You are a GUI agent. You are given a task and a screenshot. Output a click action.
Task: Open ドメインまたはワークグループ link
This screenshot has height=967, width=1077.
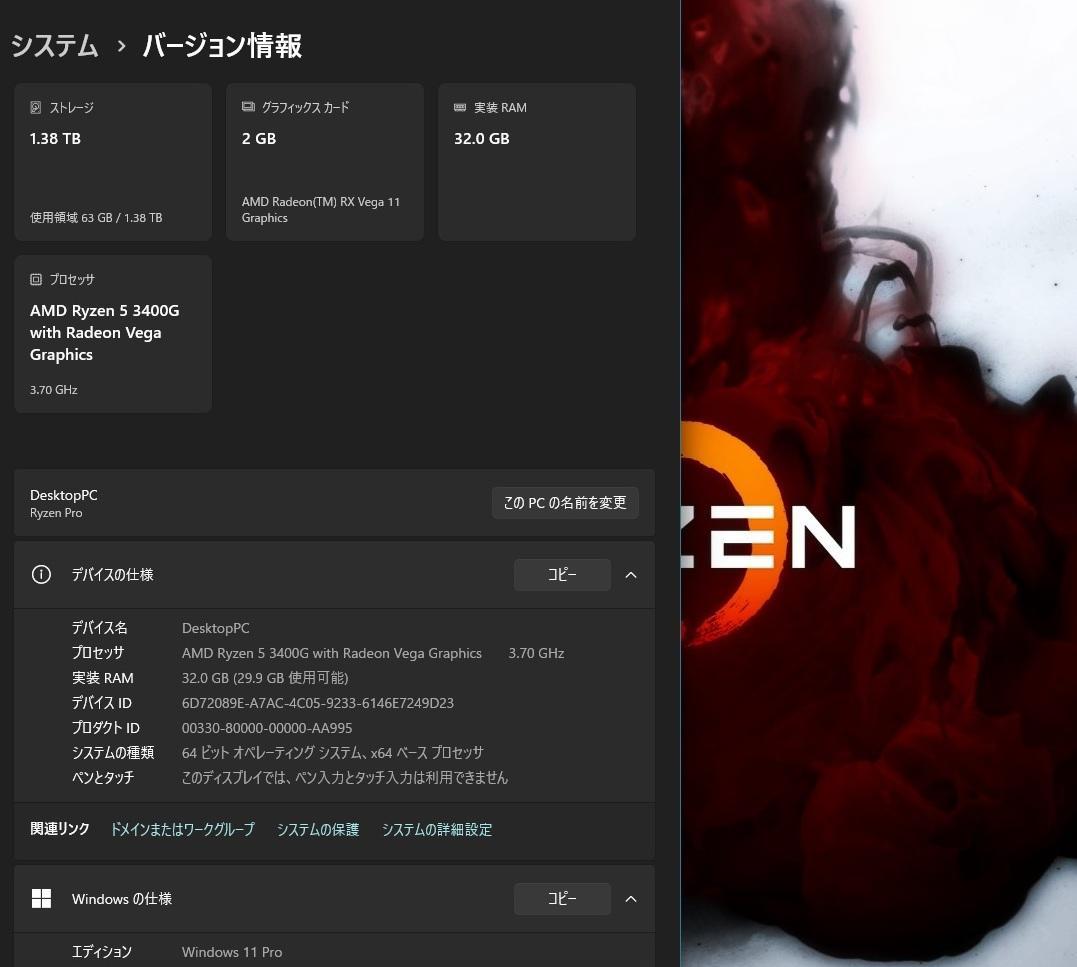[182, 829]
